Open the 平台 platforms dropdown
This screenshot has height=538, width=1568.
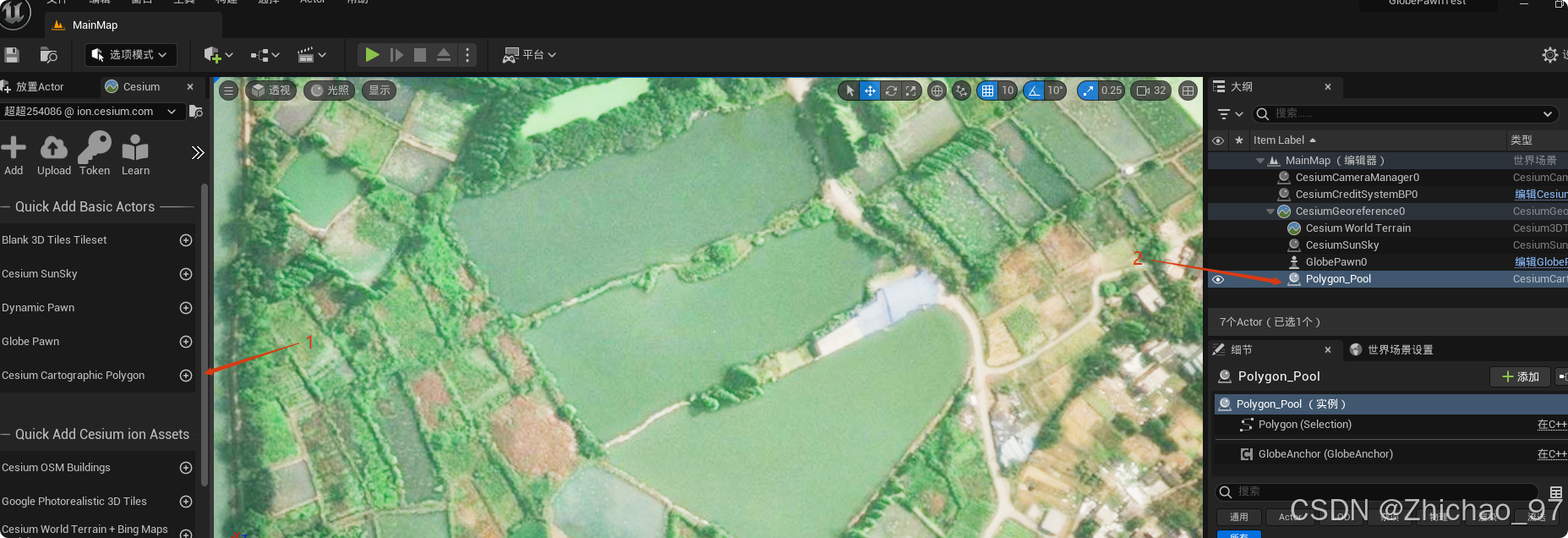point(529,55)
